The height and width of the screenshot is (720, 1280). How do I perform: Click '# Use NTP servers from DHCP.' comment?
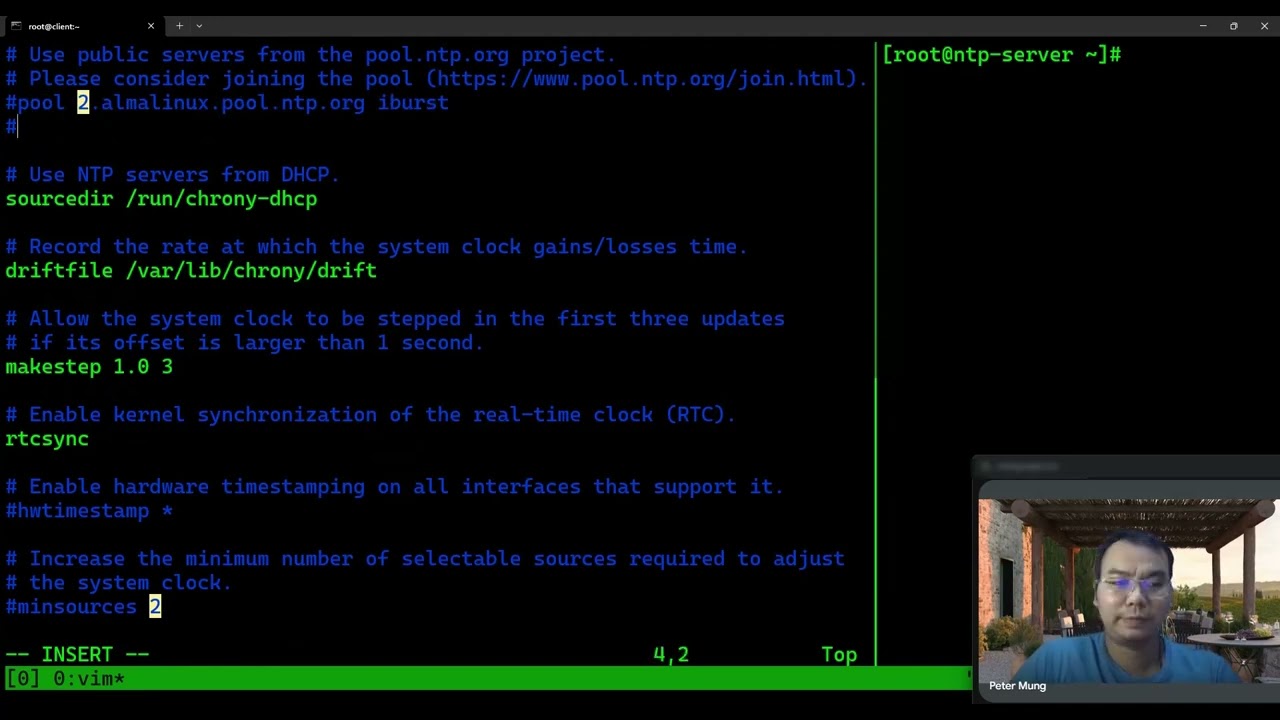[173, 175]
